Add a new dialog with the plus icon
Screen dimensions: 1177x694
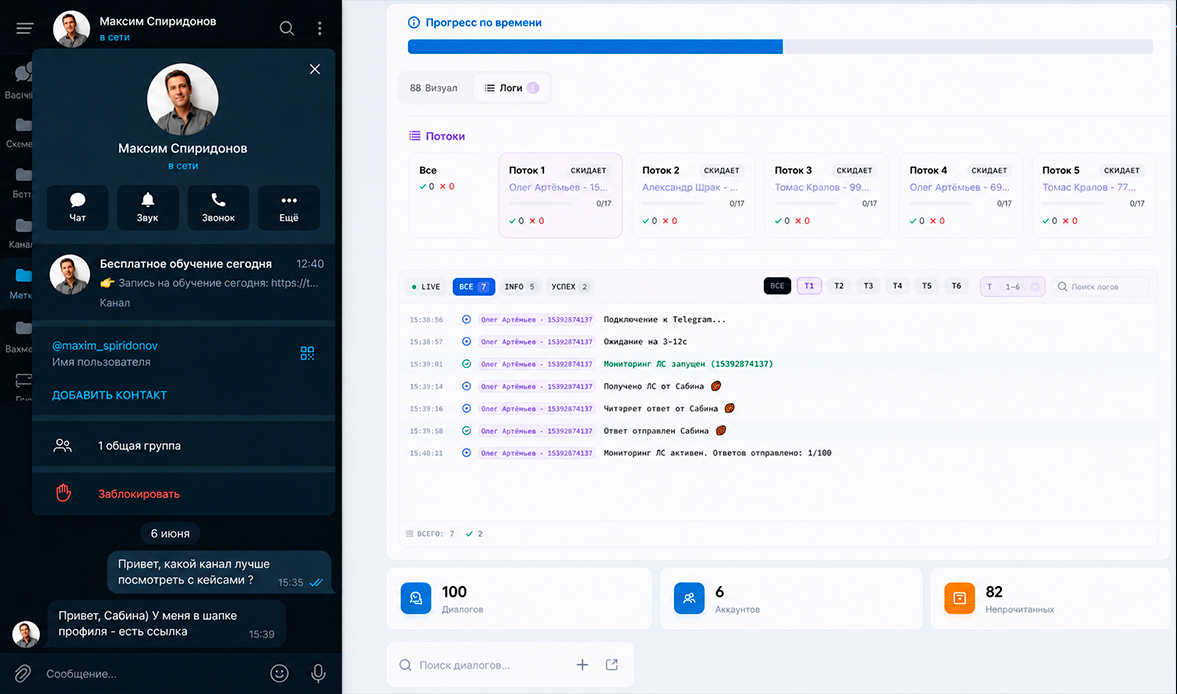(582, 665)
